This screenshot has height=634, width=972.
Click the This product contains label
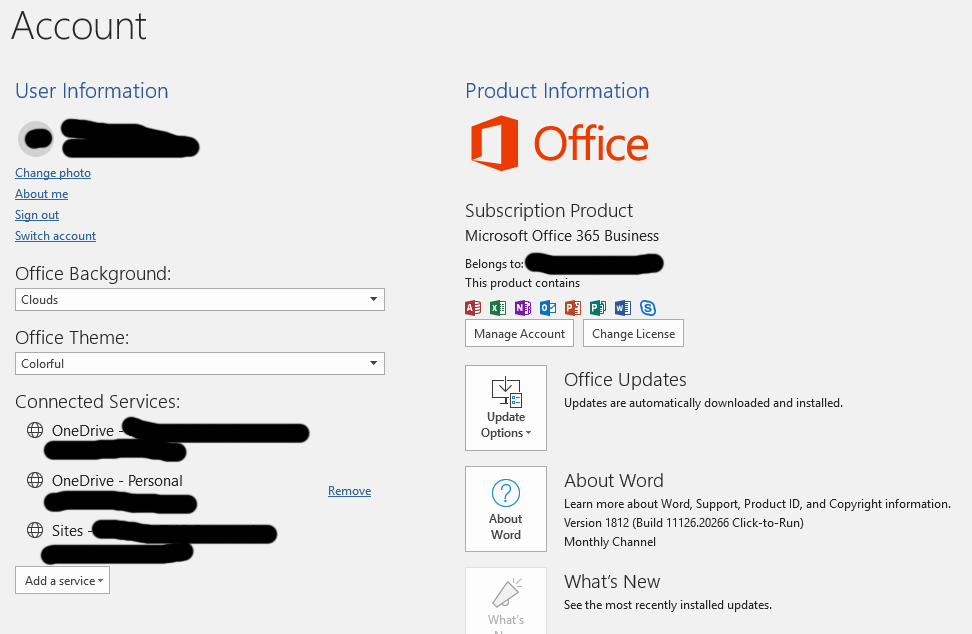click(523, 283)
